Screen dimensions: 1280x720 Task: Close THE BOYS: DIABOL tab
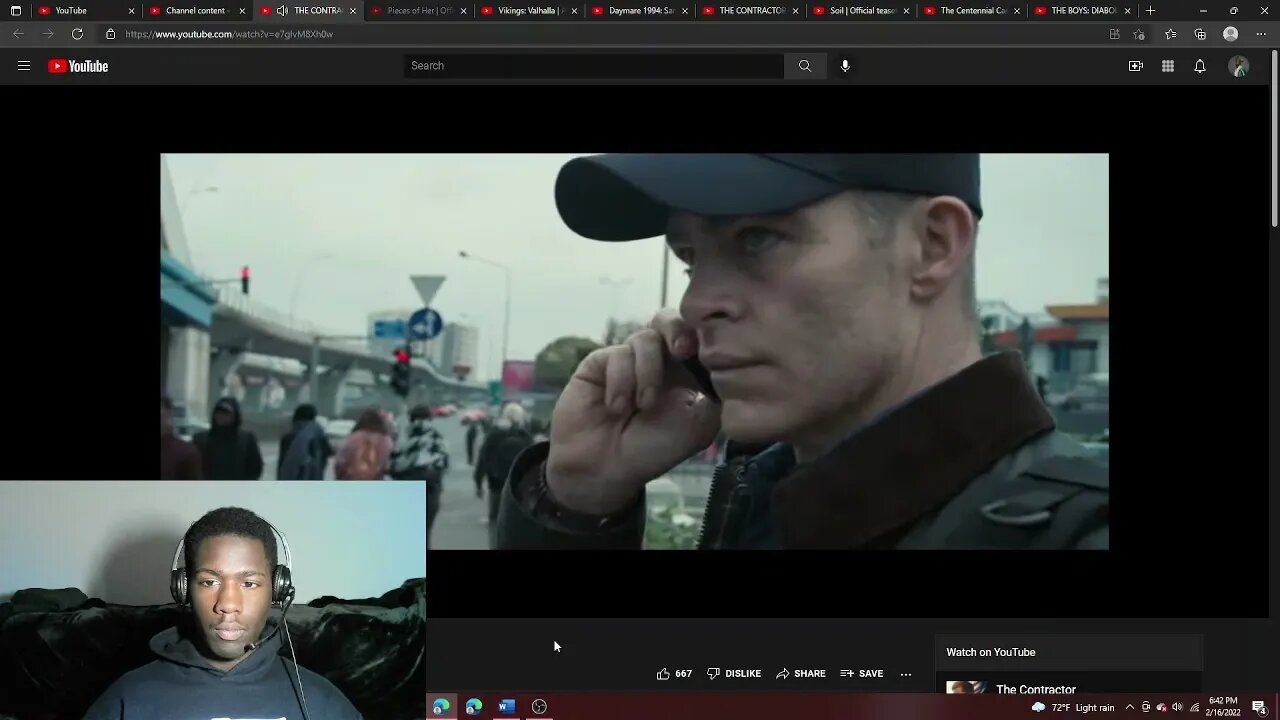1128,11
